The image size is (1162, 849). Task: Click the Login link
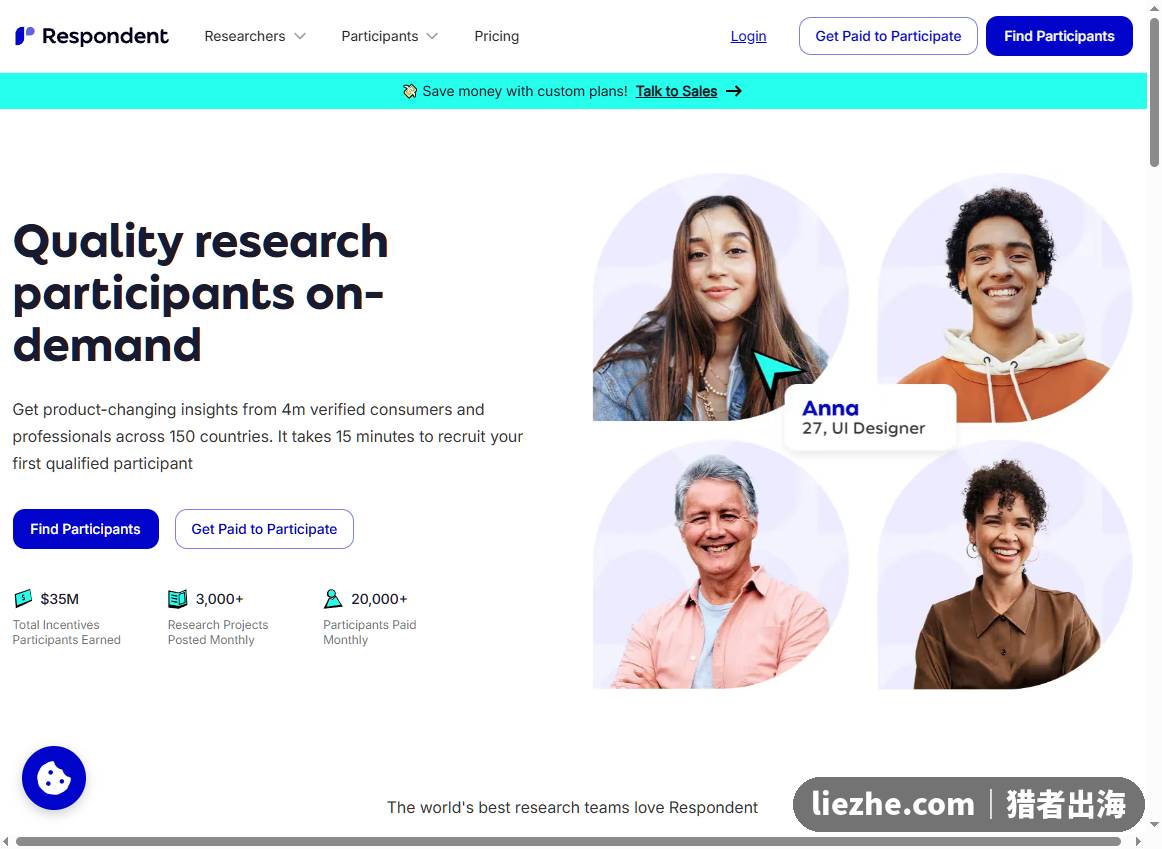point(748,36)
